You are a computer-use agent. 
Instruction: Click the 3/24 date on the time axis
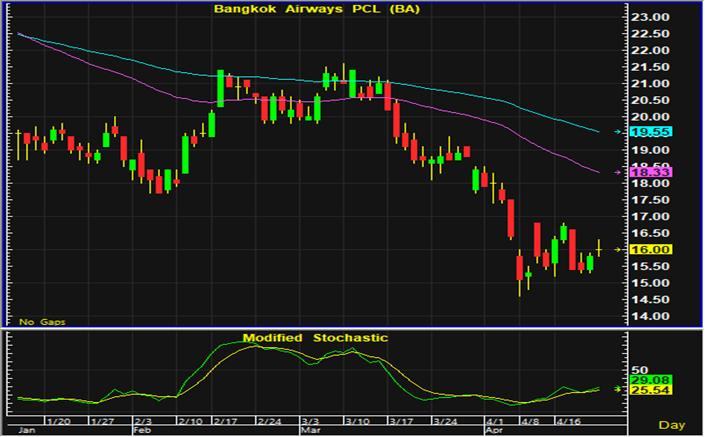point(445,421)
